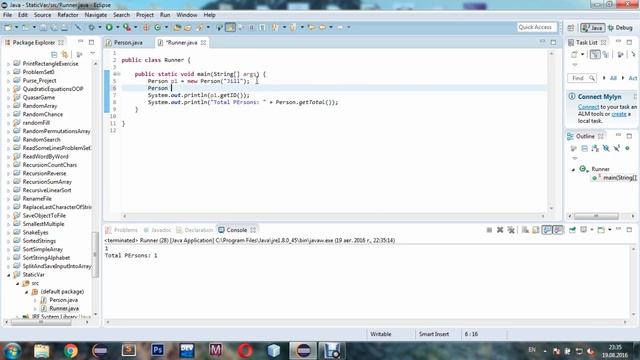Click the Debug bug icon in toolbar
Image resolution: width=640 pixels, height=360 pixels.
tap(91, 27)
